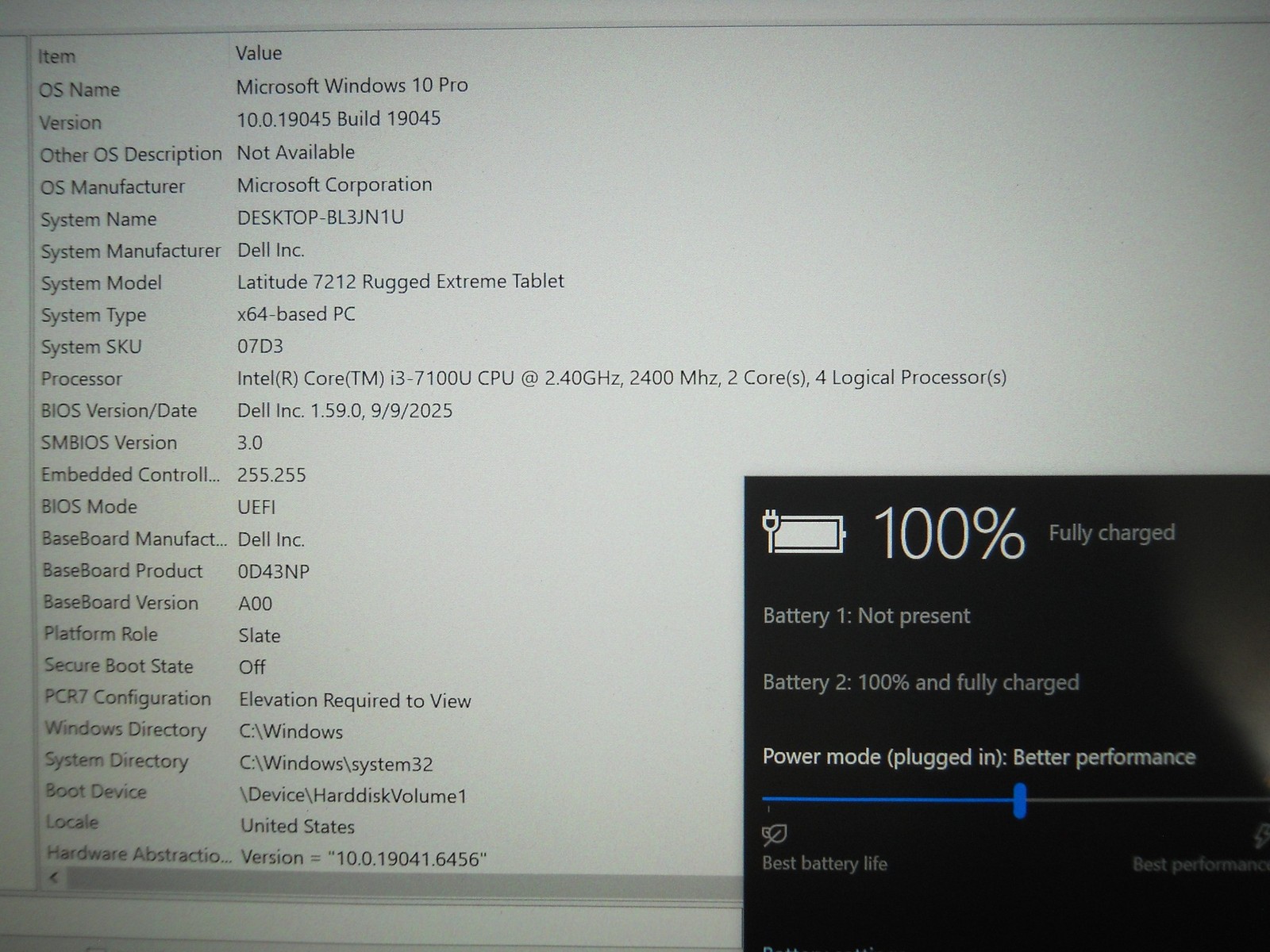
Task: Select '07D3' SKU value
Action: pos(260,347)
